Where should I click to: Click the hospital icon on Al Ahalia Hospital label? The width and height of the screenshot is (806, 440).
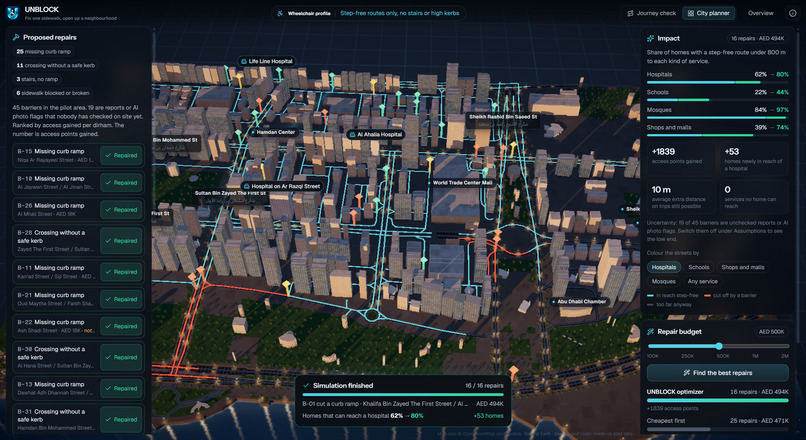click(352, 135)
